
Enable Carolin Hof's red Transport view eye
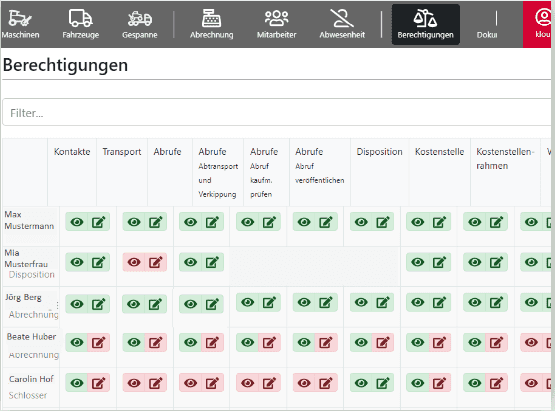pyautogui.click(x=134, y=383)
